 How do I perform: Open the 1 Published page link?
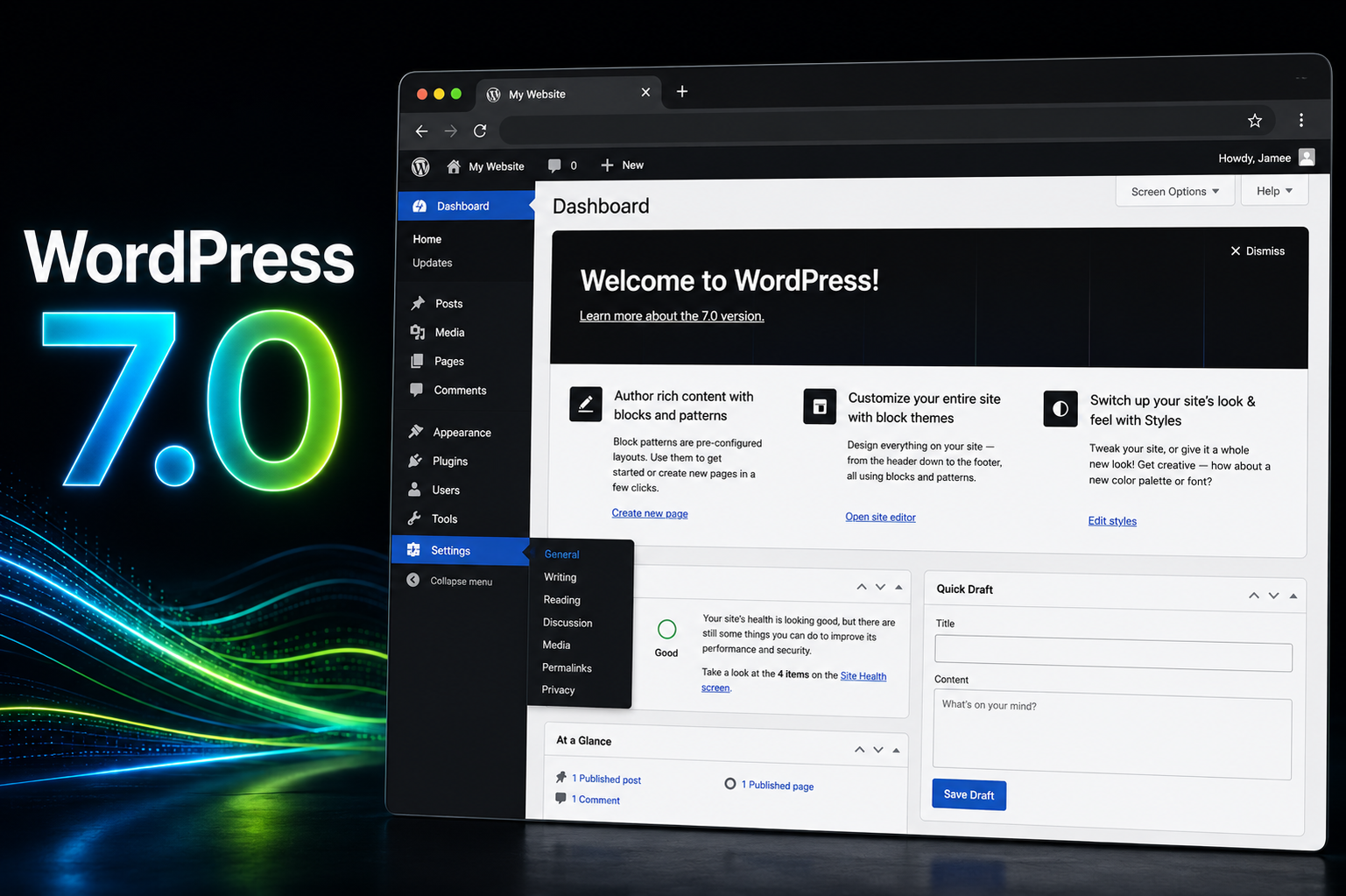coord(778,786)
